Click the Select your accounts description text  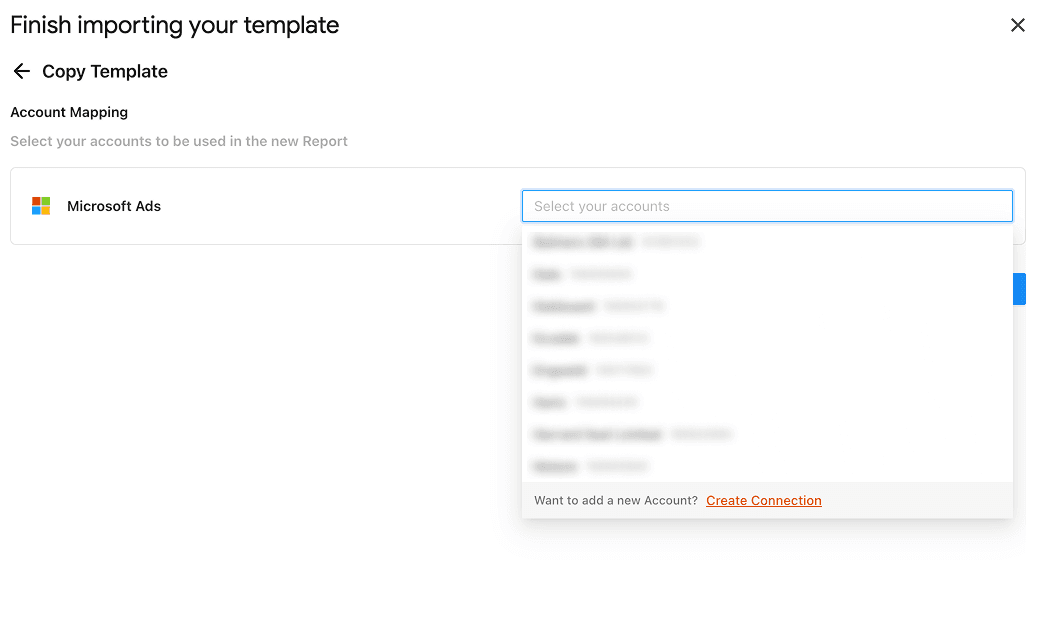click(179, 141)
